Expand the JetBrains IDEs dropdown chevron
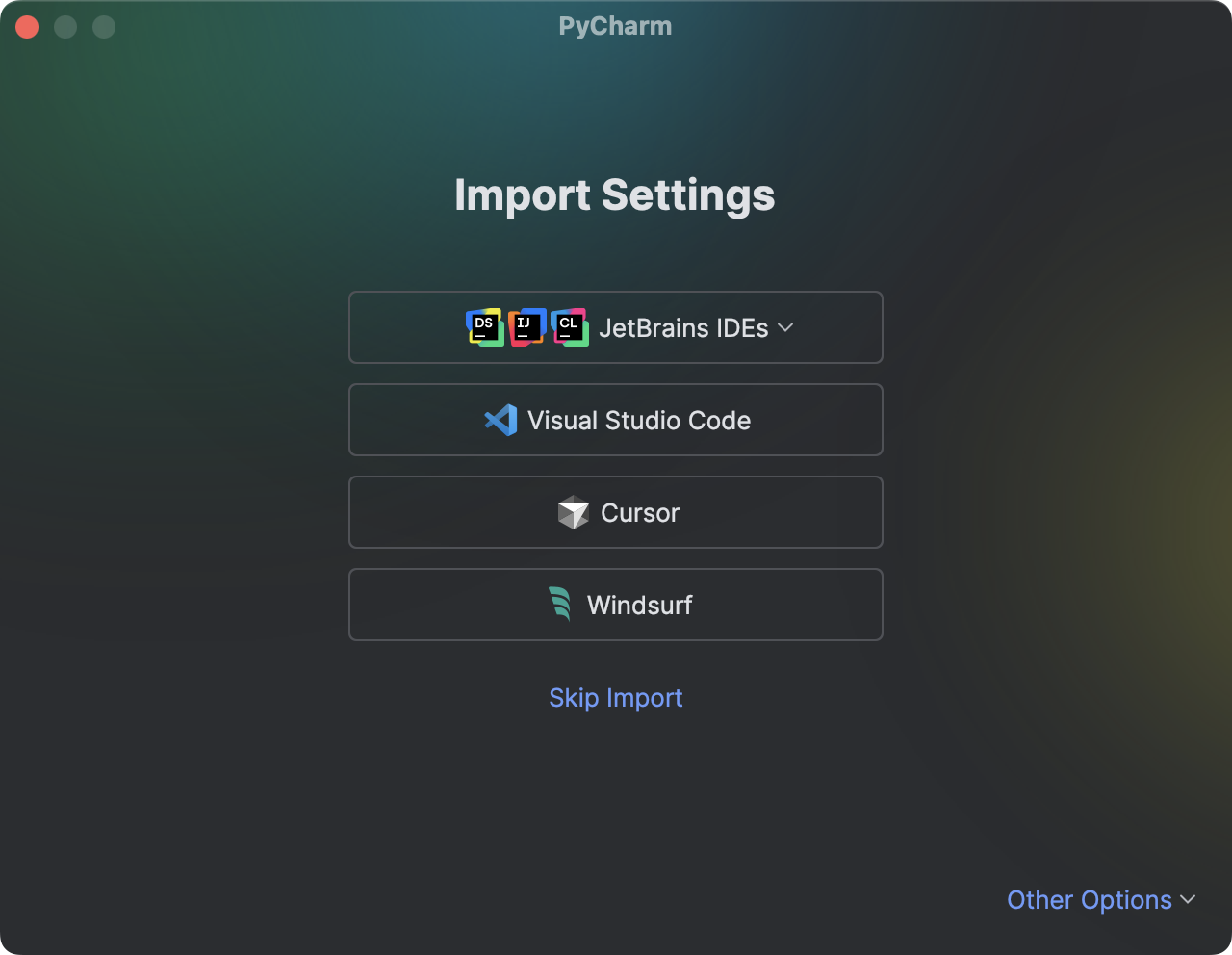The image size is (1232, 955). pyautogui.click(x=784, y=328)
